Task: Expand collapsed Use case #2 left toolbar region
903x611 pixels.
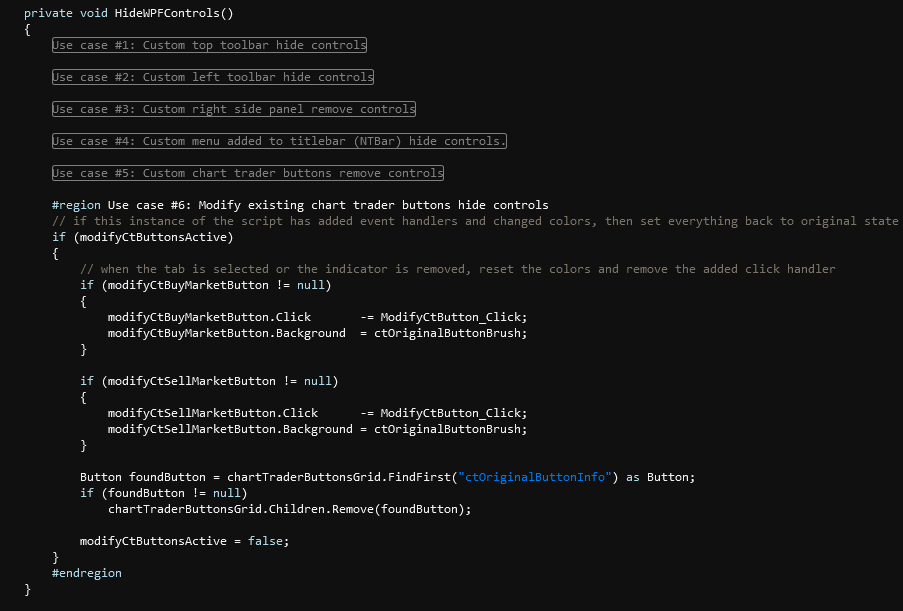Action: [x=212, y=77]
